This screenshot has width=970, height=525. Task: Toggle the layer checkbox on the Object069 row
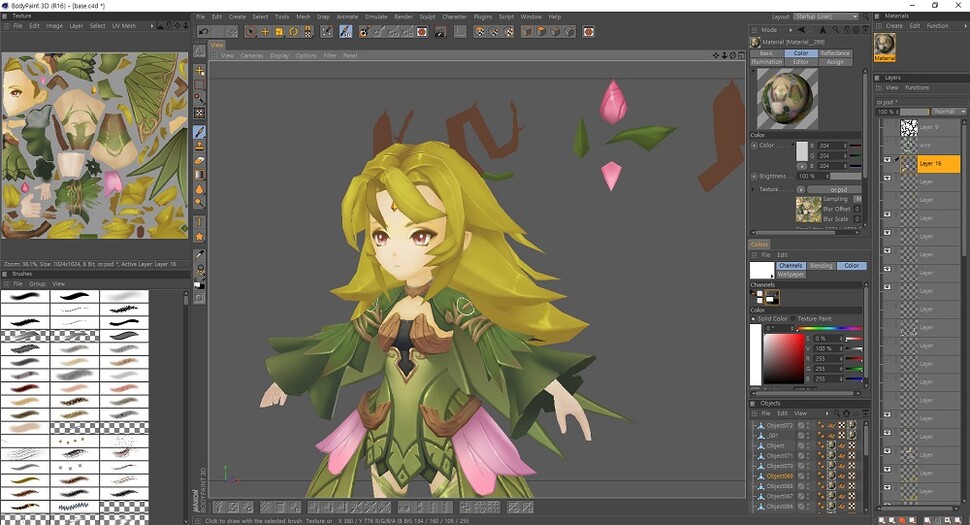pos(801,476)
